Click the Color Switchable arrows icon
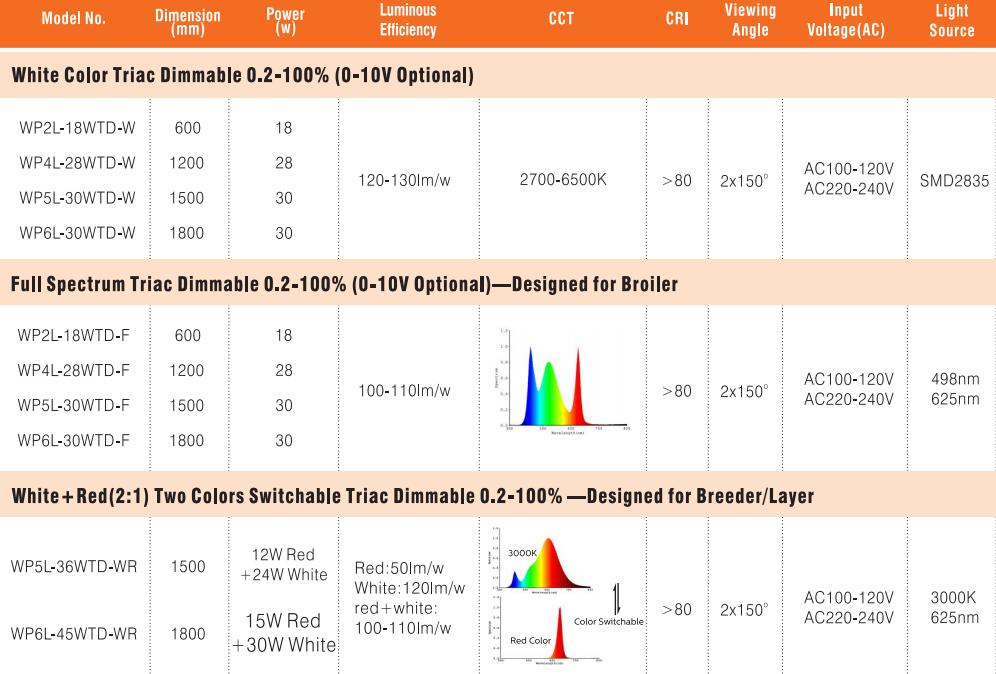996x674 pixels. click(616, 598)
